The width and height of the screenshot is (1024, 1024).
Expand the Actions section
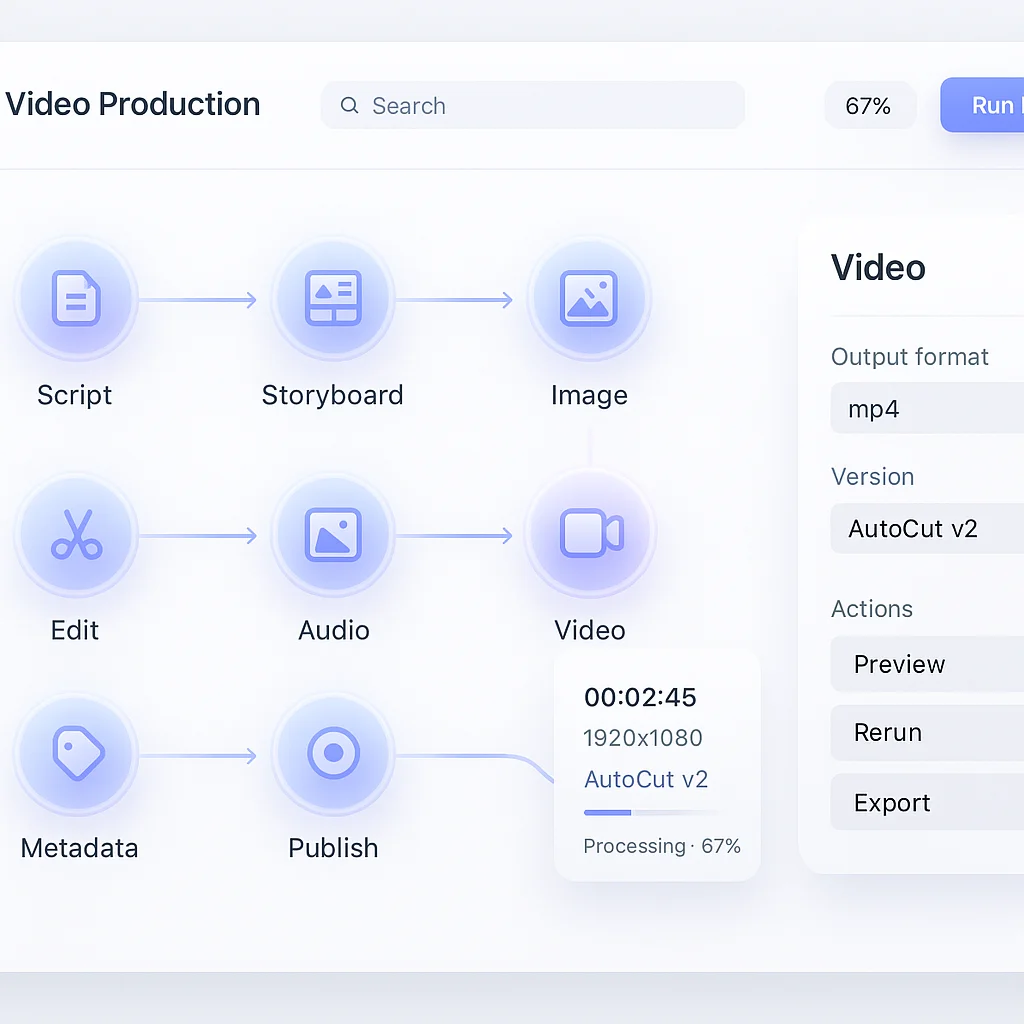872,609
